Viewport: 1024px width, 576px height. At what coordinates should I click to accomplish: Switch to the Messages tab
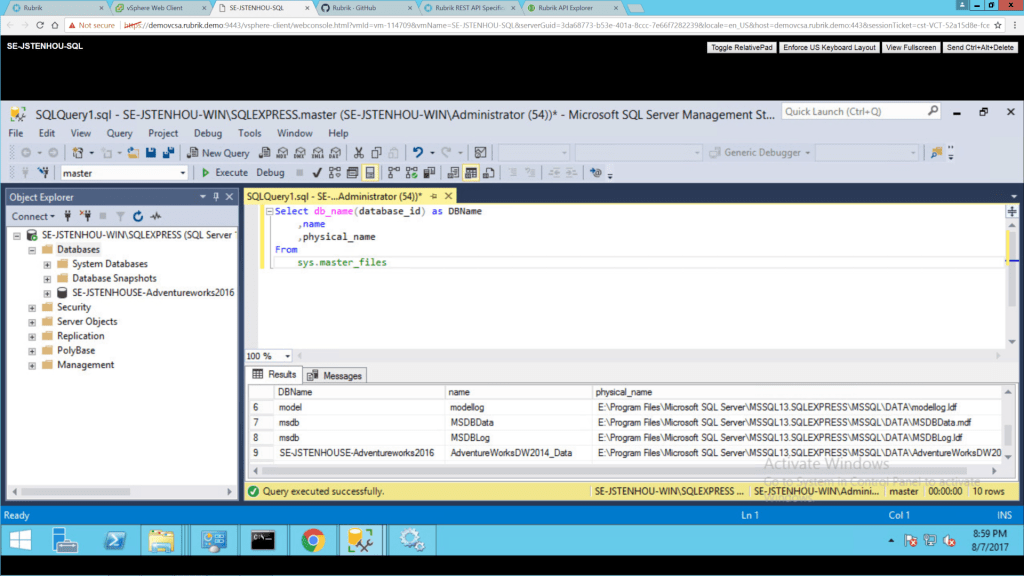click(x=336, y=375)
